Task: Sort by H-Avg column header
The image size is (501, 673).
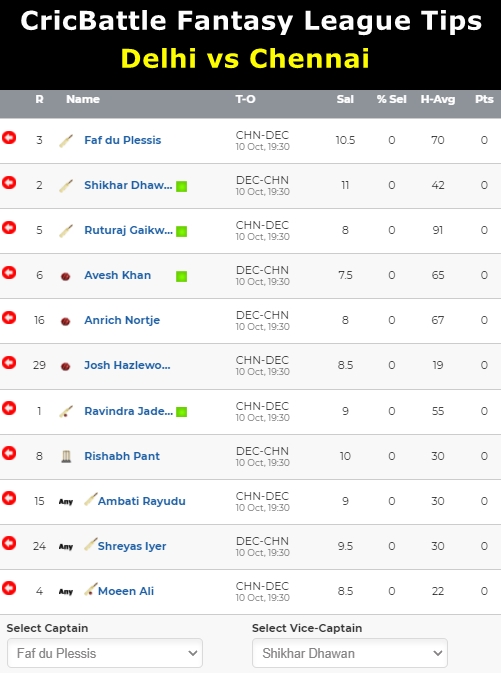Action: [437, 99]
